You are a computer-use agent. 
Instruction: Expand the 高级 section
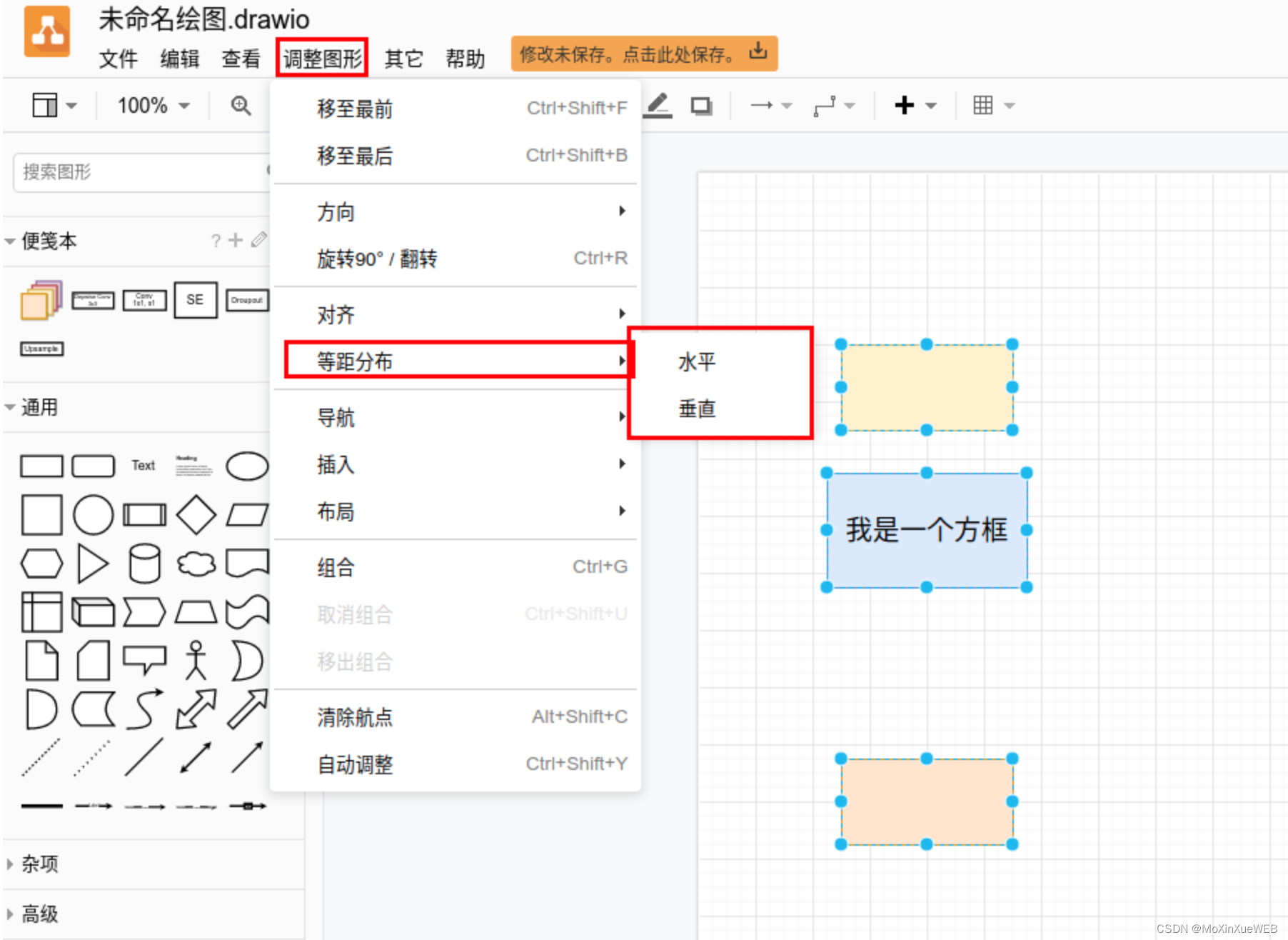point(39,914)
